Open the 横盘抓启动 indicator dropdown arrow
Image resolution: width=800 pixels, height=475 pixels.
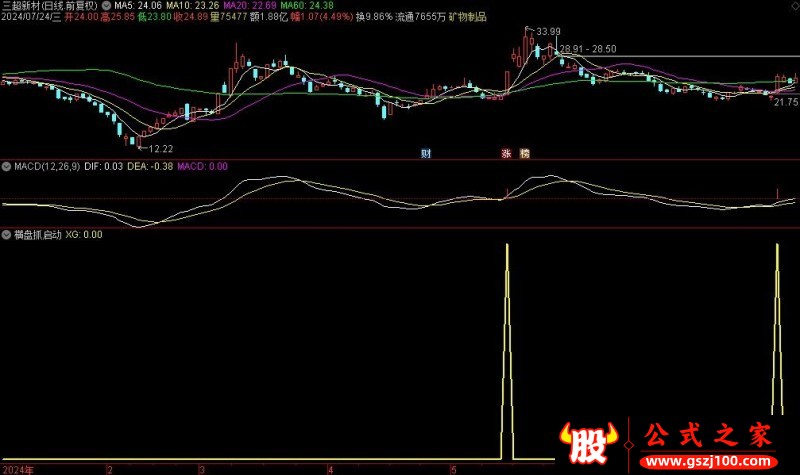click(6, 235)
